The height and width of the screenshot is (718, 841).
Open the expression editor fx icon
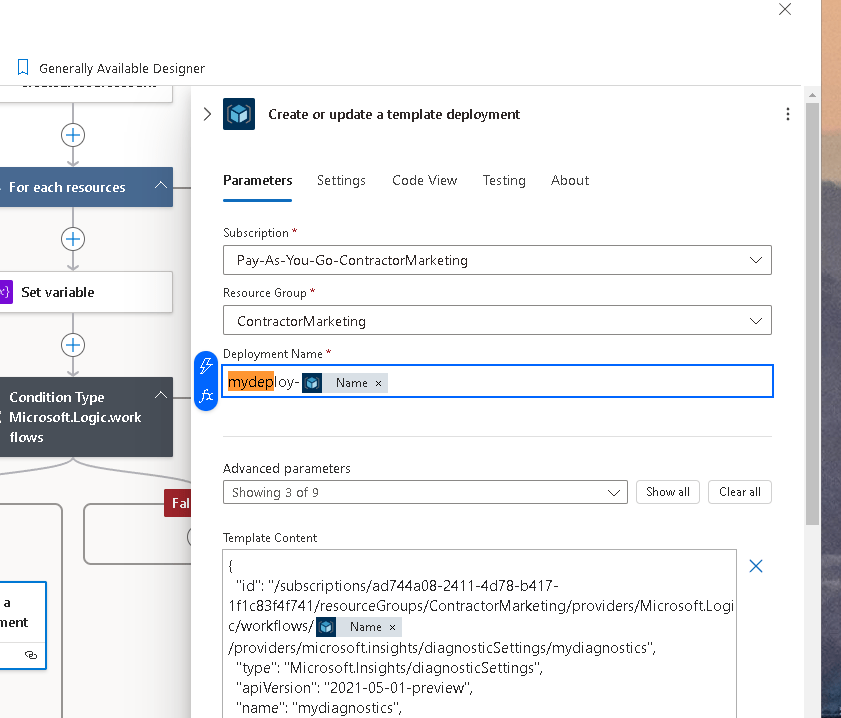click(x=206, y=396)
